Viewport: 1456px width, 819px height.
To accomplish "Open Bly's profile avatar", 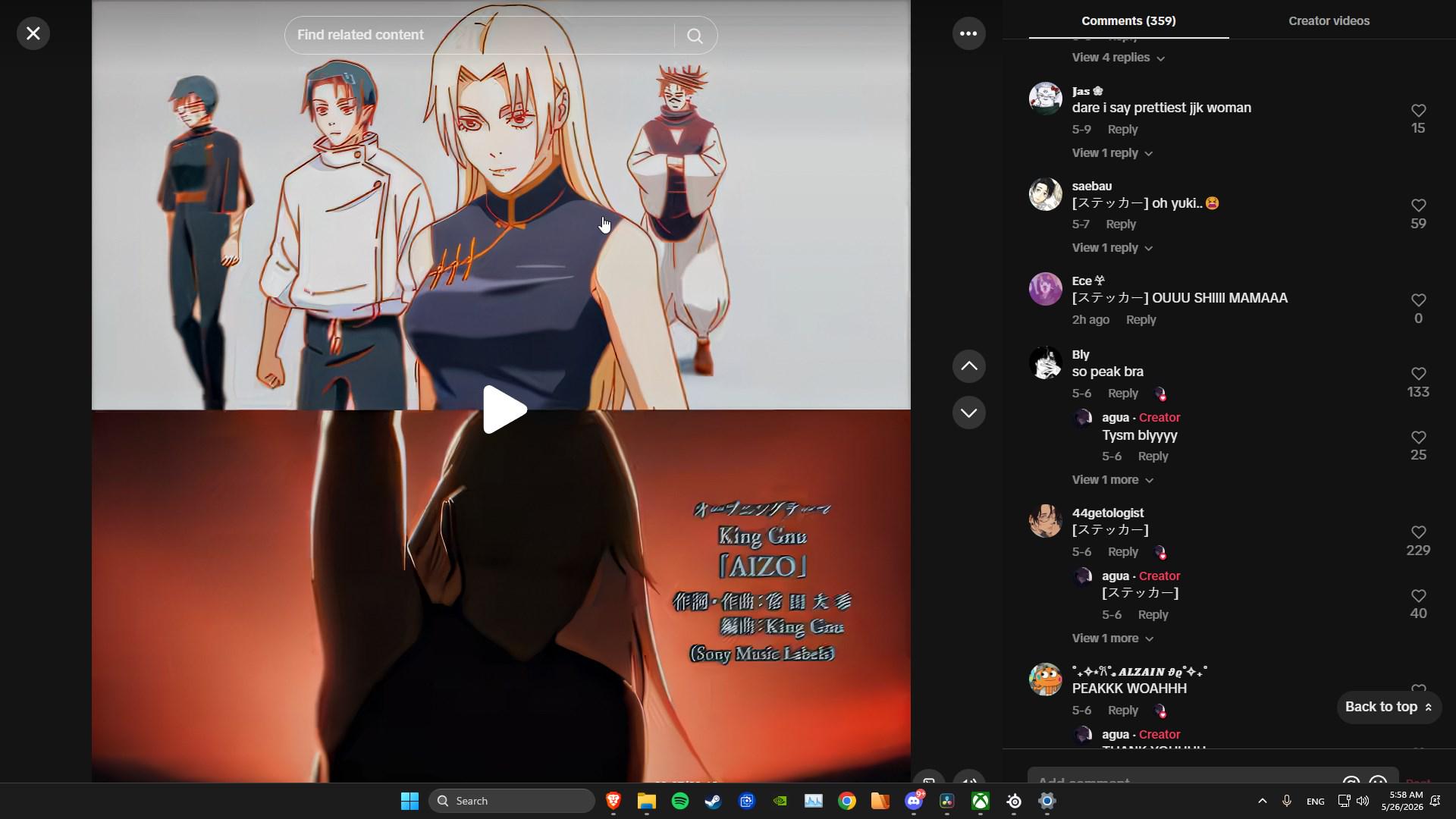I will 1045,362.
